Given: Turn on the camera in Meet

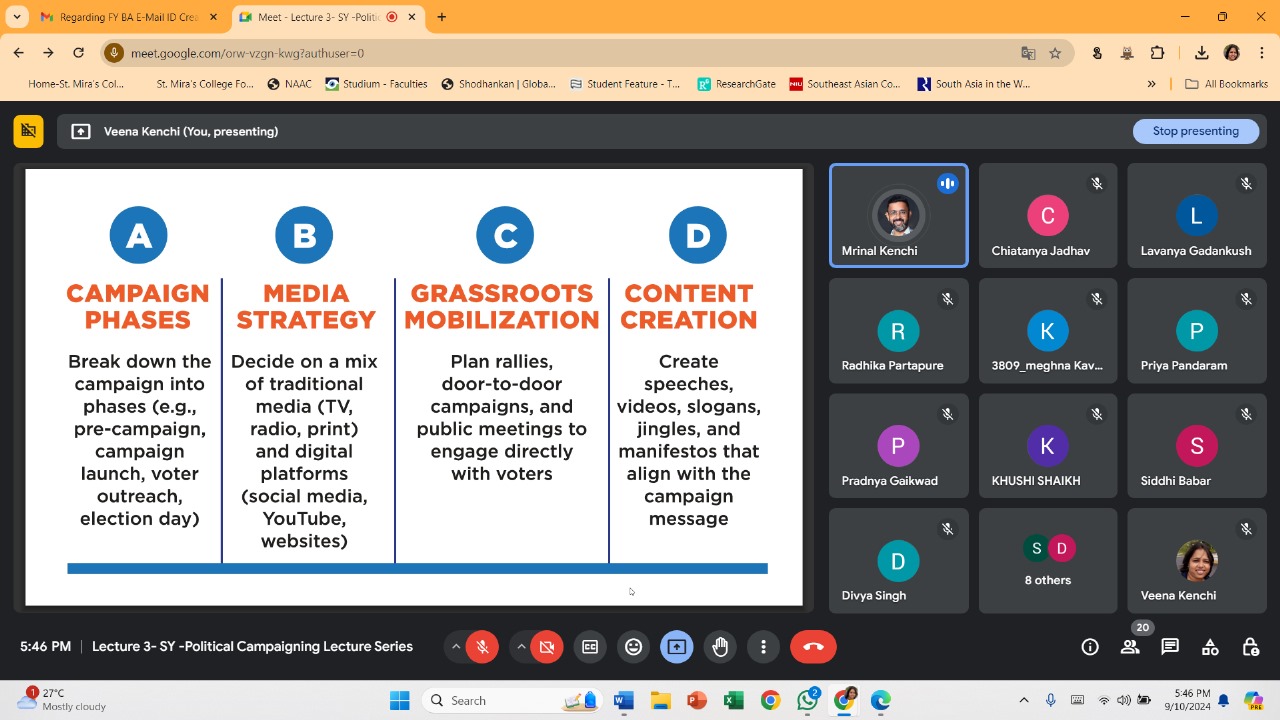Looking at the screenshot, I should pos(546,647).
